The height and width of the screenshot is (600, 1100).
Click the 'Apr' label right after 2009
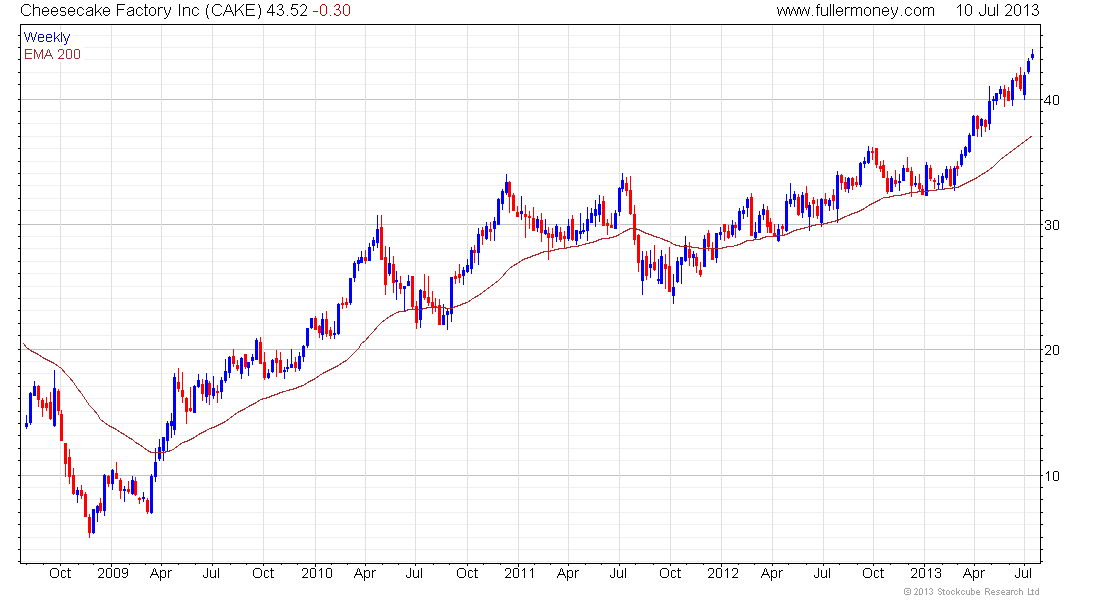(161, 573)
